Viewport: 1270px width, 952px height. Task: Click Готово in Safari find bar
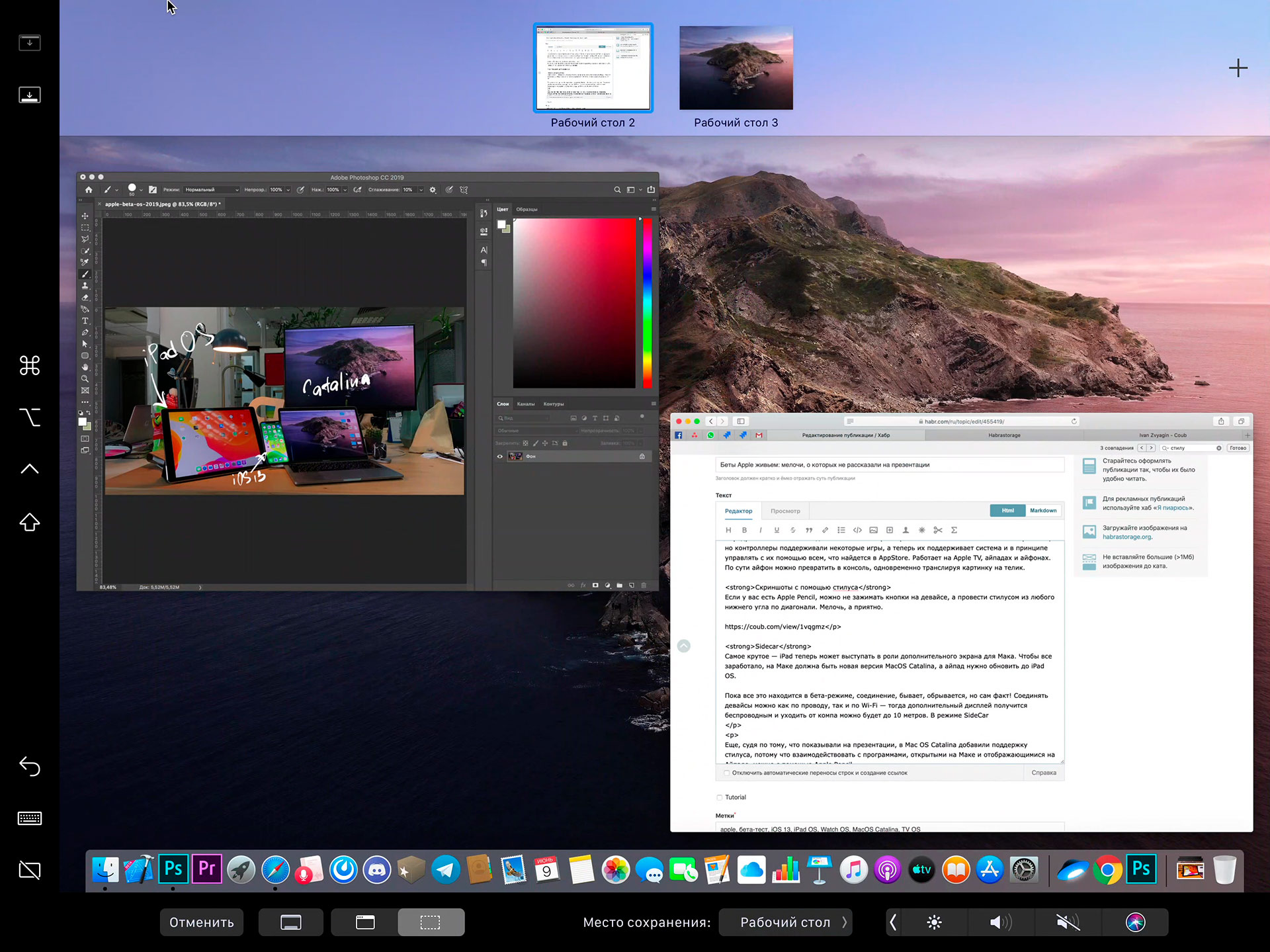point(1238,448)
